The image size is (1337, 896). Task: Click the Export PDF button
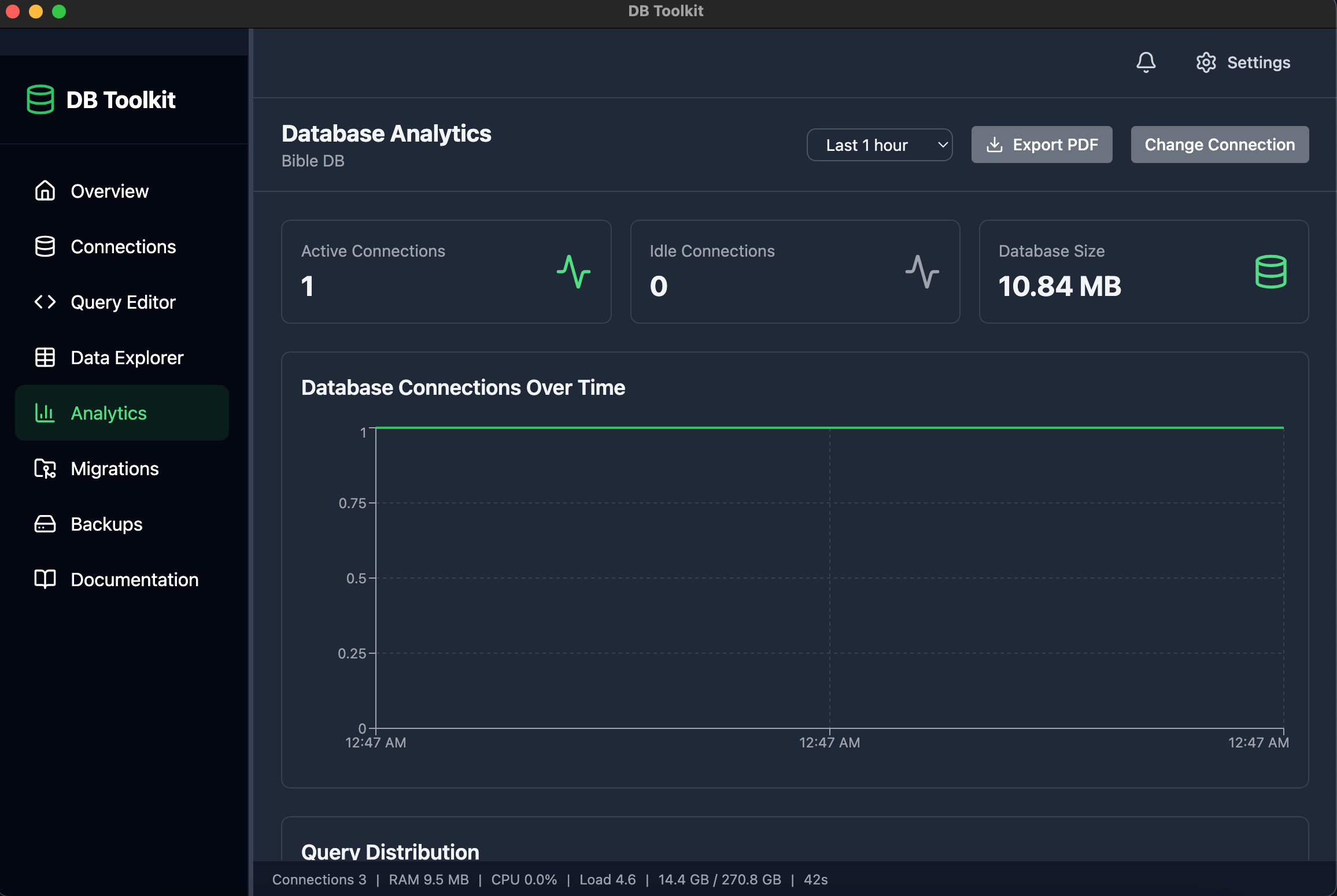point(1041,145)
